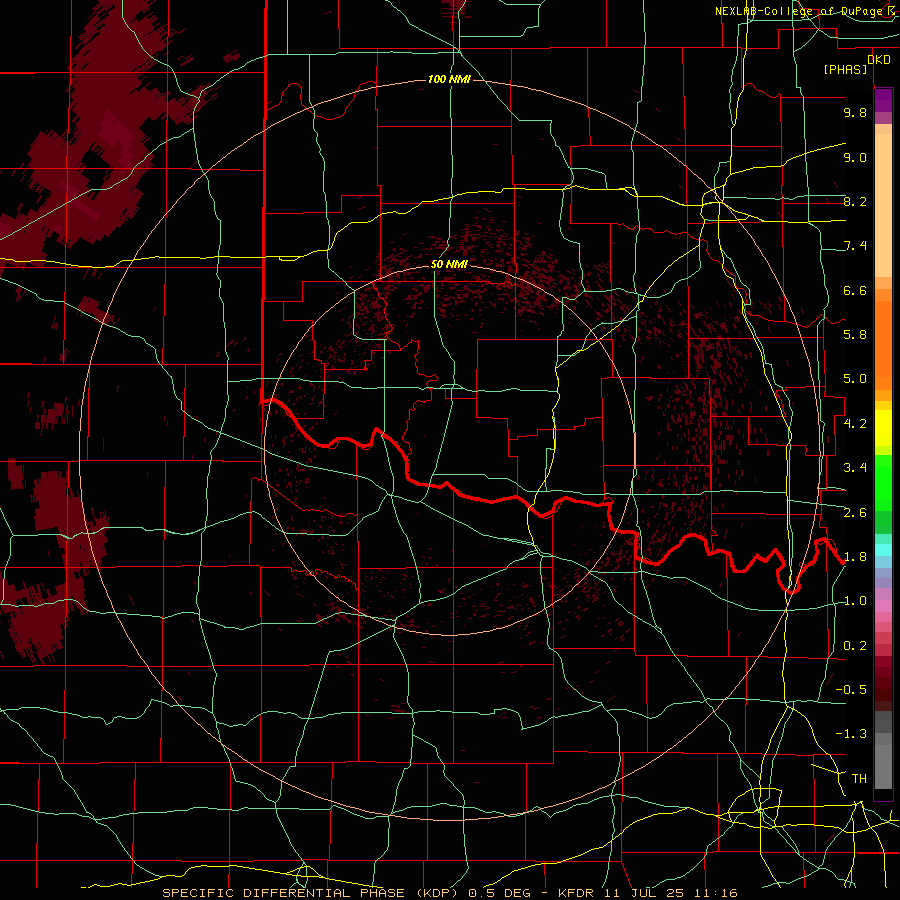The width and height of the screenshot is (900, 900).
Task: Select the 5.0 scale value
Action: tap(855, 379)
